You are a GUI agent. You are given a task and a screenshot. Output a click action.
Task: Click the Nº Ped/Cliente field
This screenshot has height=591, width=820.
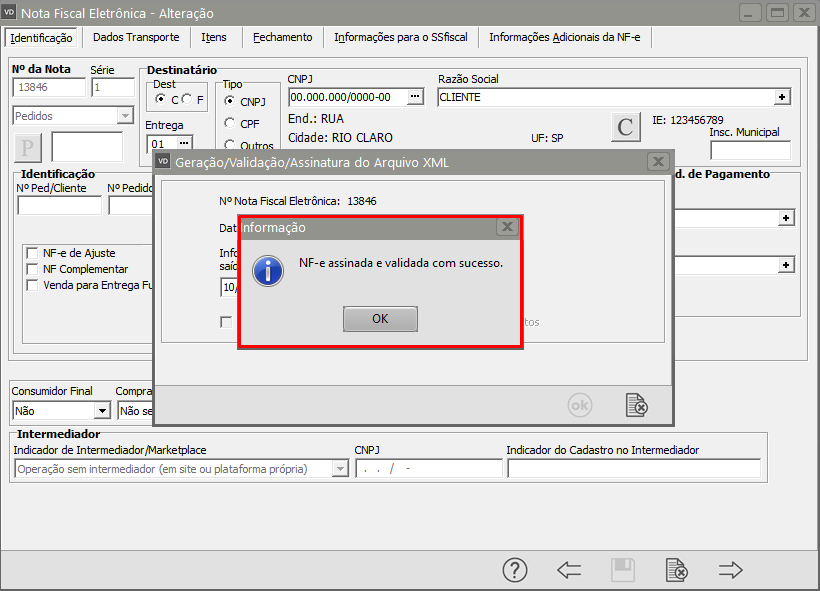pos(60,206)
